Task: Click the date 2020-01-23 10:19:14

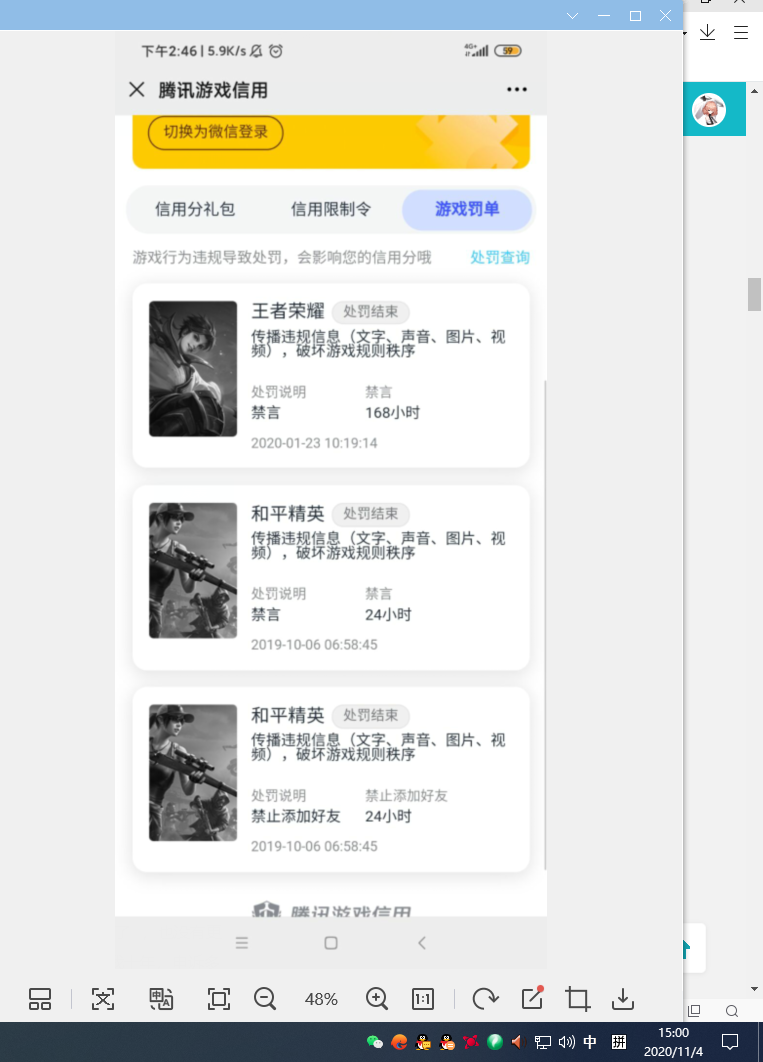Action: [x=314, y=443]
